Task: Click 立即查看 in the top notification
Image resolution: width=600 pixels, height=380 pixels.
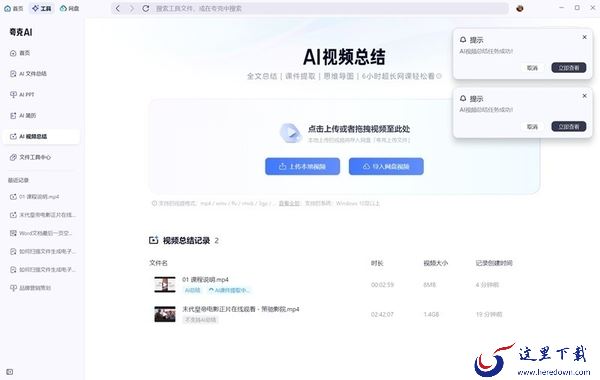Action: [x=569, y=68]
